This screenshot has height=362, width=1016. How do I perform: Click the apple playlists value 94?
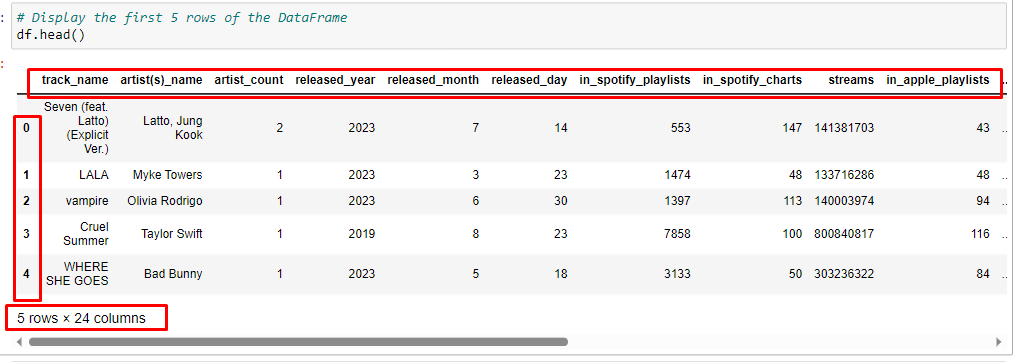(983, 201)
